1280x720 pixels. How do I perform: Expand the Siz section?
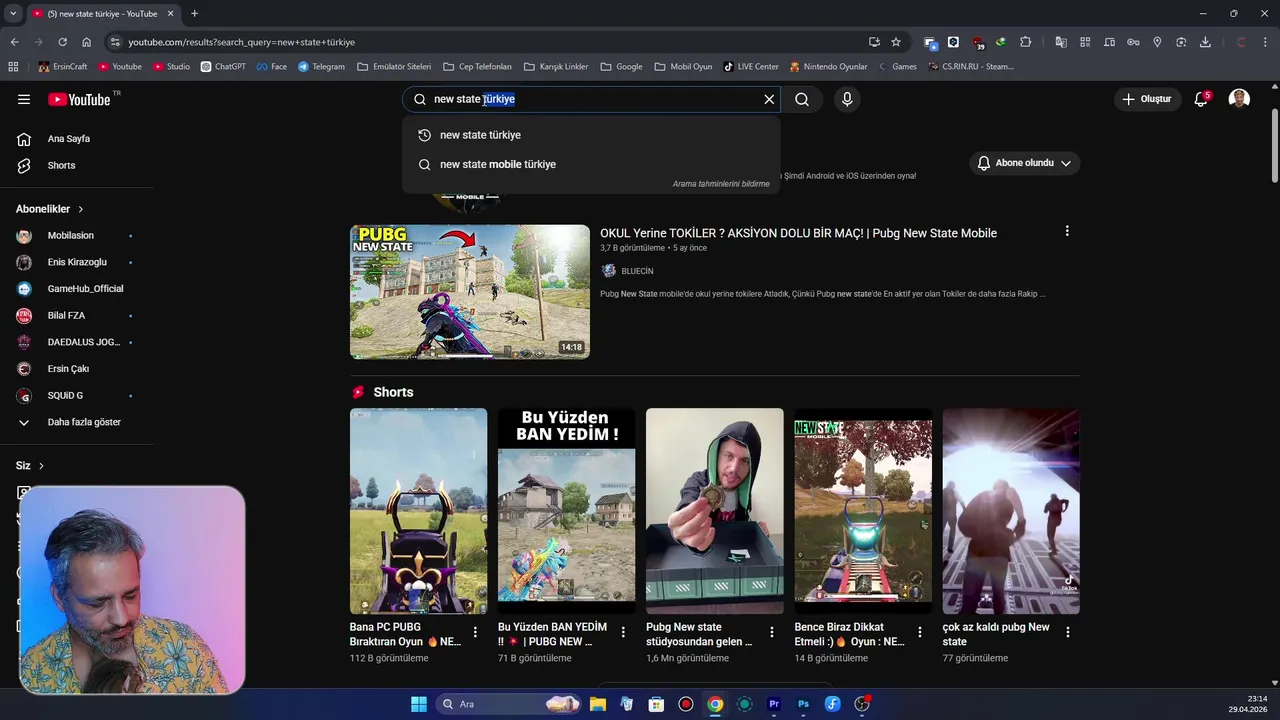(x=30, y=466)
